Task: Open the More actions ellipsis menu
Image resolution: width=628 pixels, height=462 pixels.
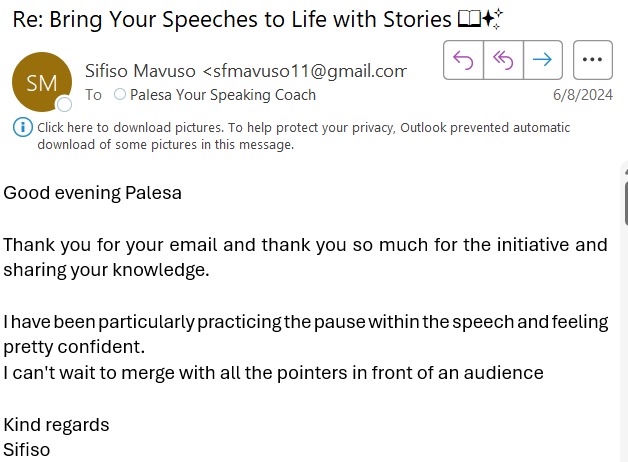Action: pyautogui.click(x=592, y=60)
